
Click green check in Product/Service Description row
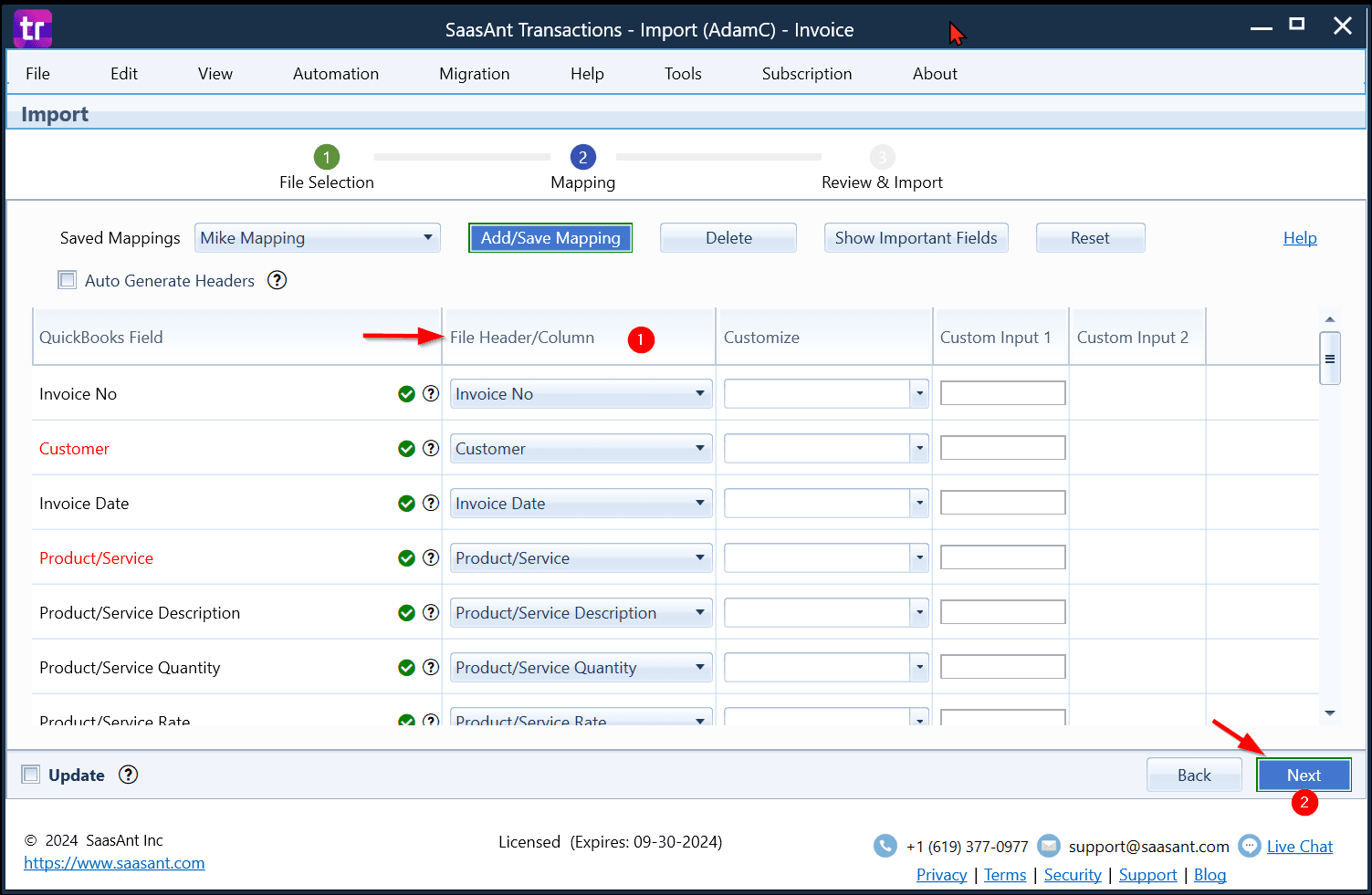click(x=407, y=612)
